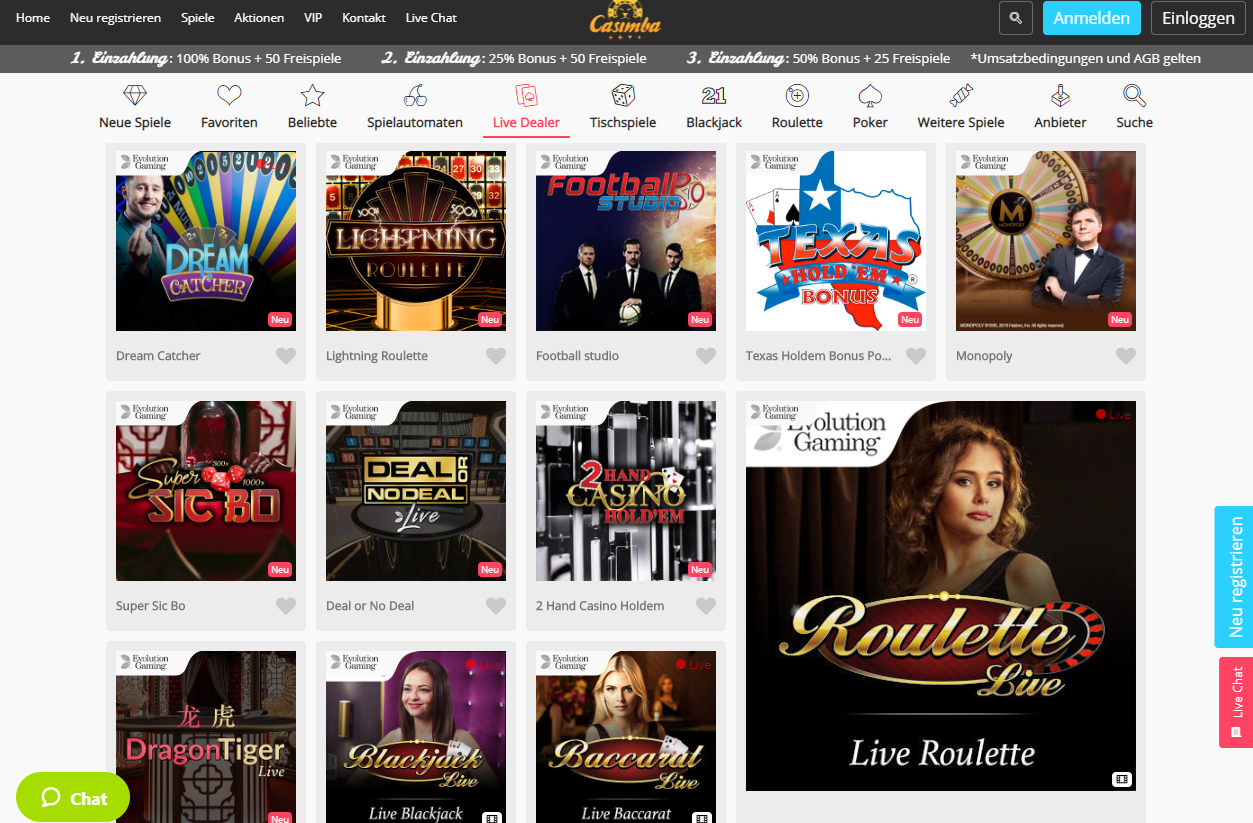The image size is (1253, 823).
Task: Click the 2. Einzahlung bonus text
Action: [514, 58]
